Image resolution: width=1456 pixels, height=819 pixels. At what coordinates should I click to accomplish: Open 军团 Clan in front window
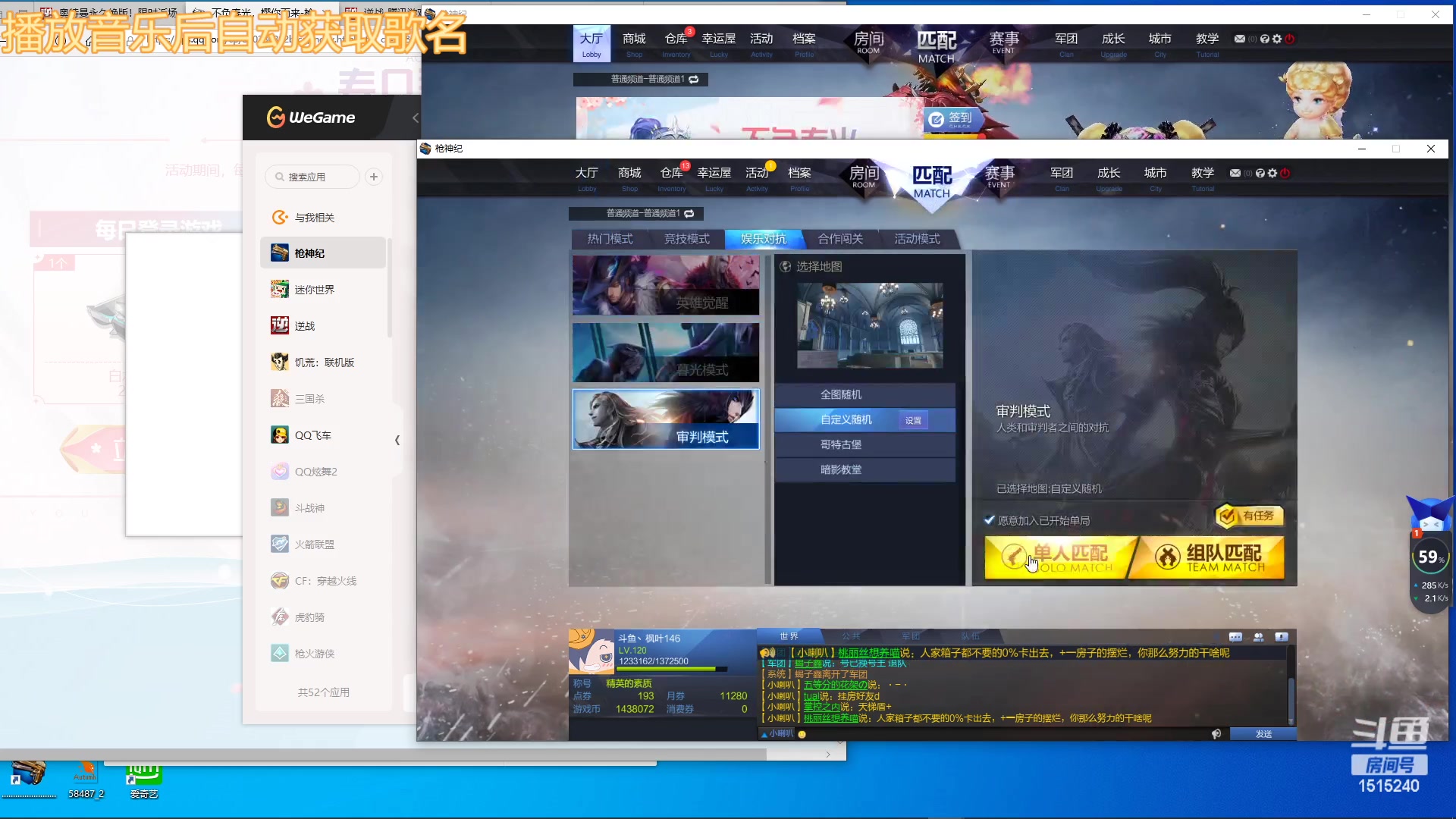coord(1062,178)
